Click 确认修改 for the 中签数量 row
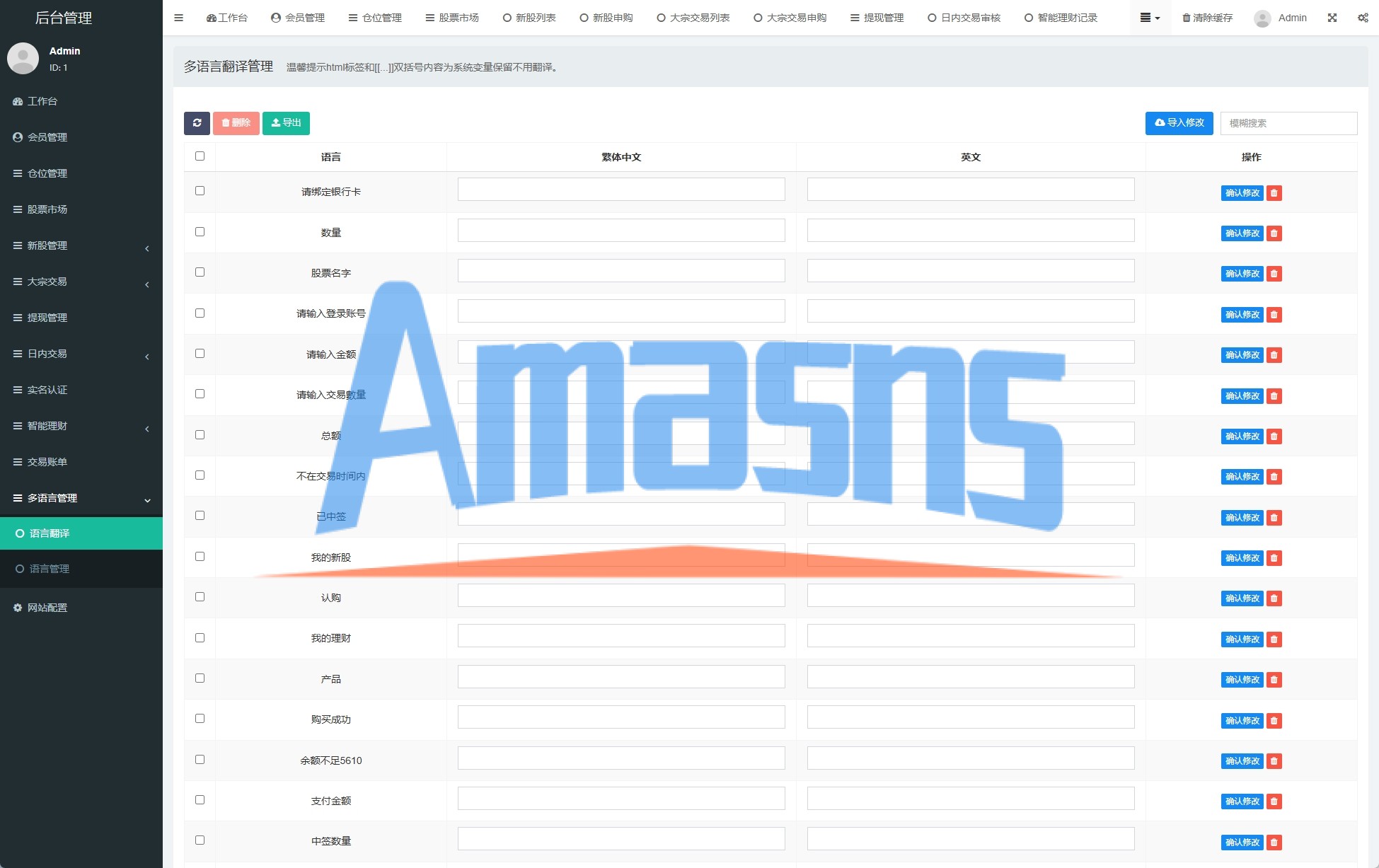 pyautogui.click(x=1242, y=843)
